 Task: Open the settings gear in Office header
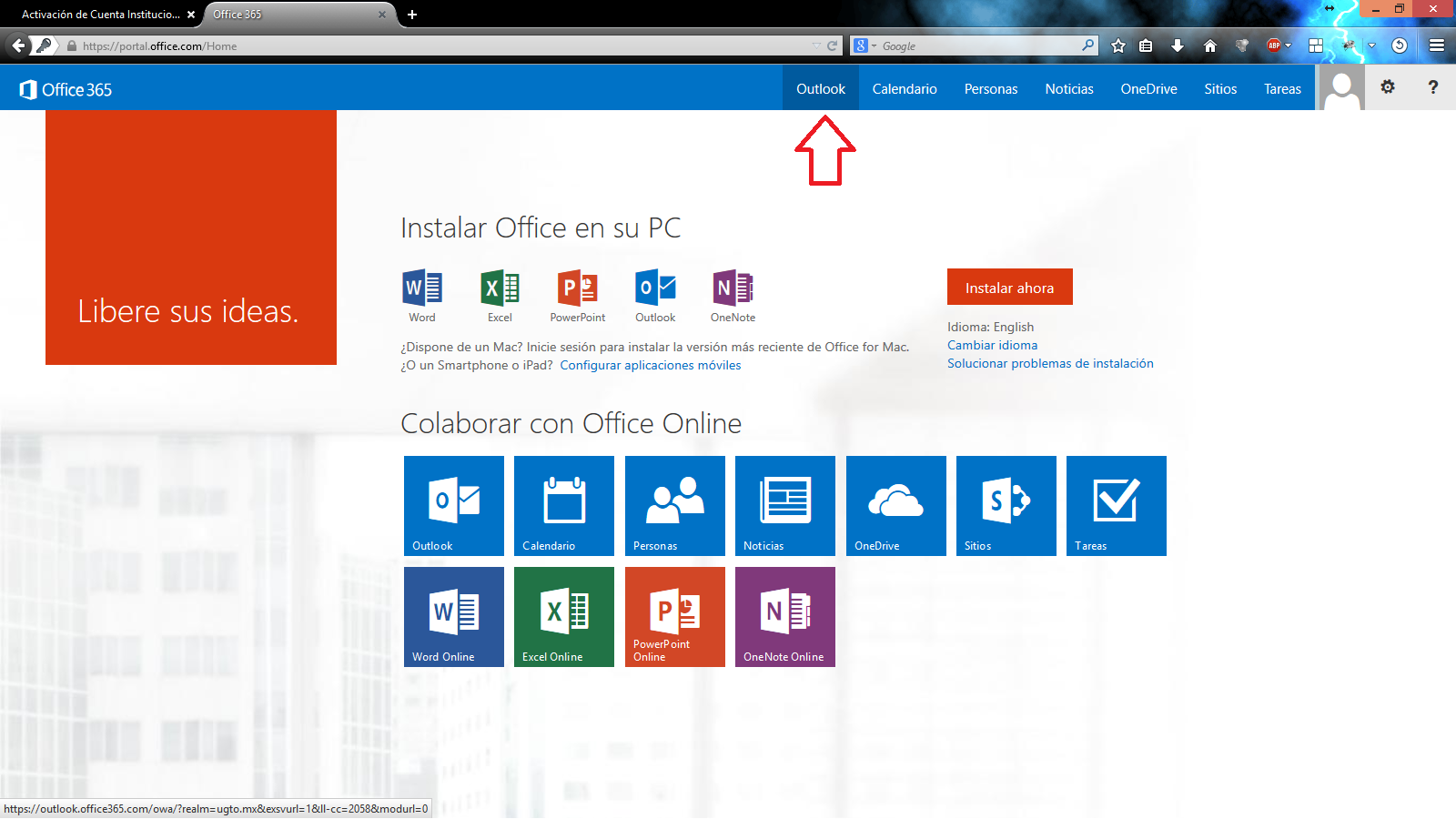pyautogui.click(x=1387, y=87)
